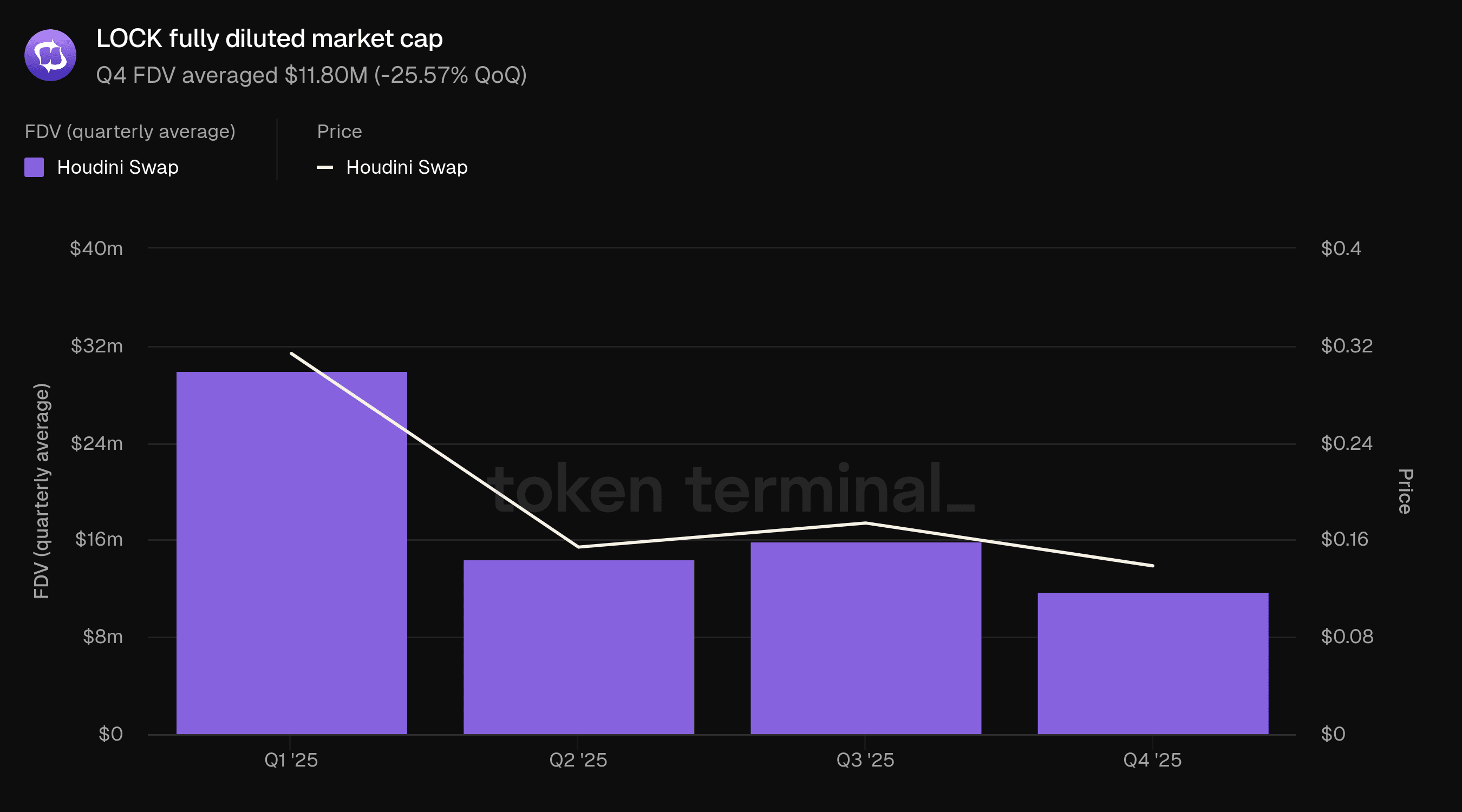
Task: Click the "LOCK fully diluted market cap" title
Action: 269,38
